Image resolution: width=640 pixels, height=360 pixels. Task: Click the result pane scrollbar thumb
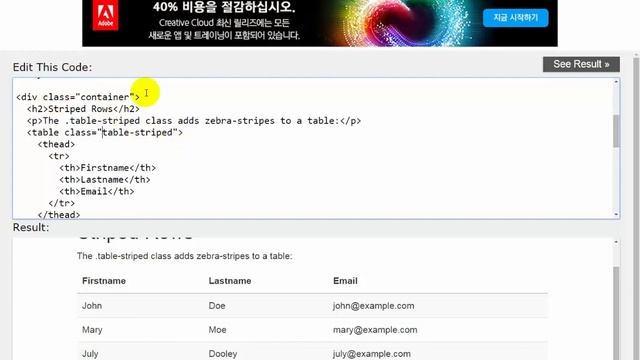[x=616, y=313]
